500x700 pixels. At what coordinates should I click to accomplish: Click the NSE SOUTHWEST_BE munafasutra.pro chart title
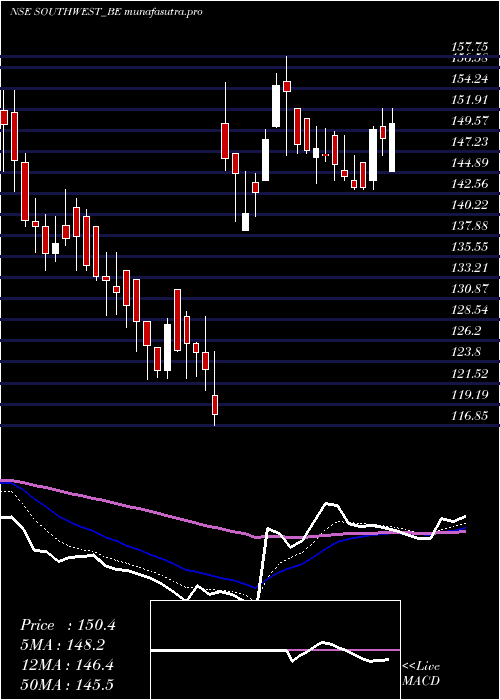[106, 12]
